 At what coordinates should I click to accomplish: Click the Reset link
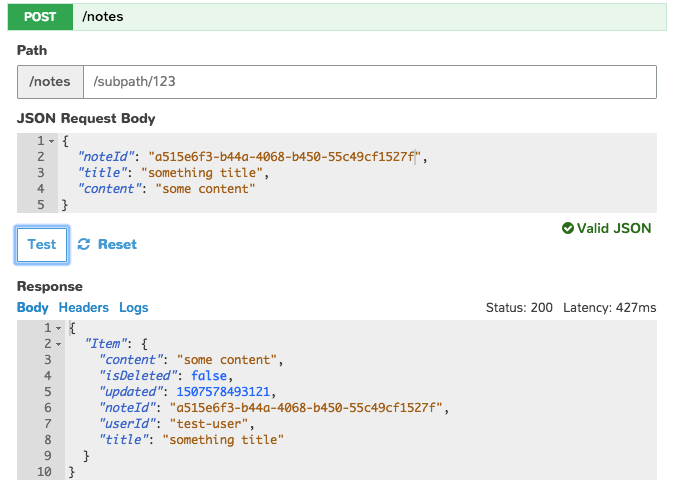click(117, 245)
